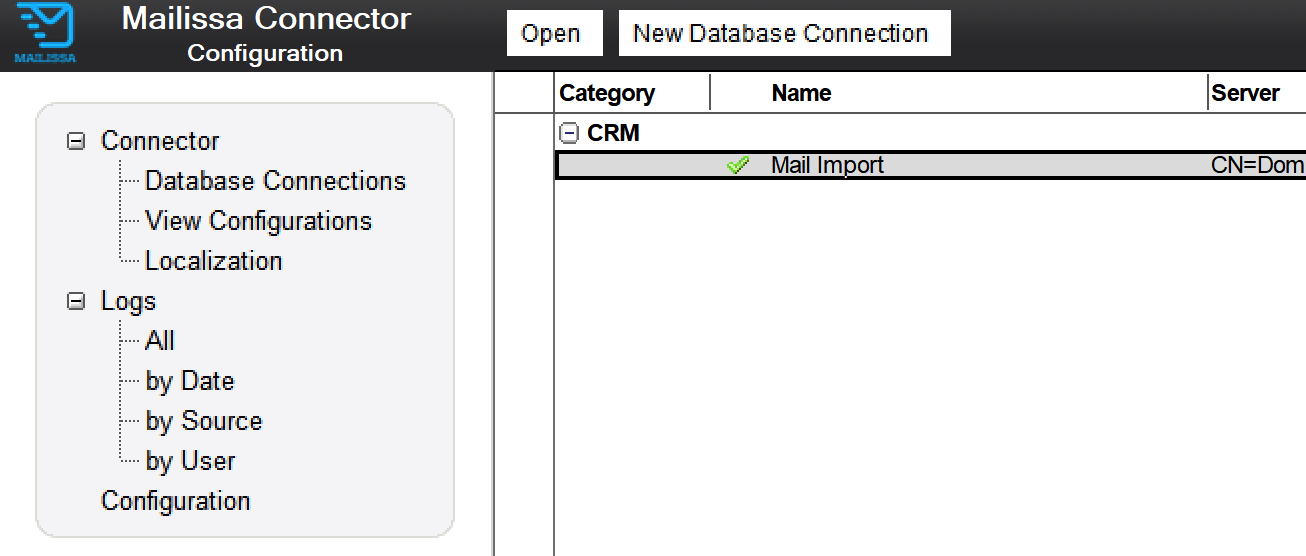Open the Configuration sidebar item
1306x556 pixels.
point(176,501)
